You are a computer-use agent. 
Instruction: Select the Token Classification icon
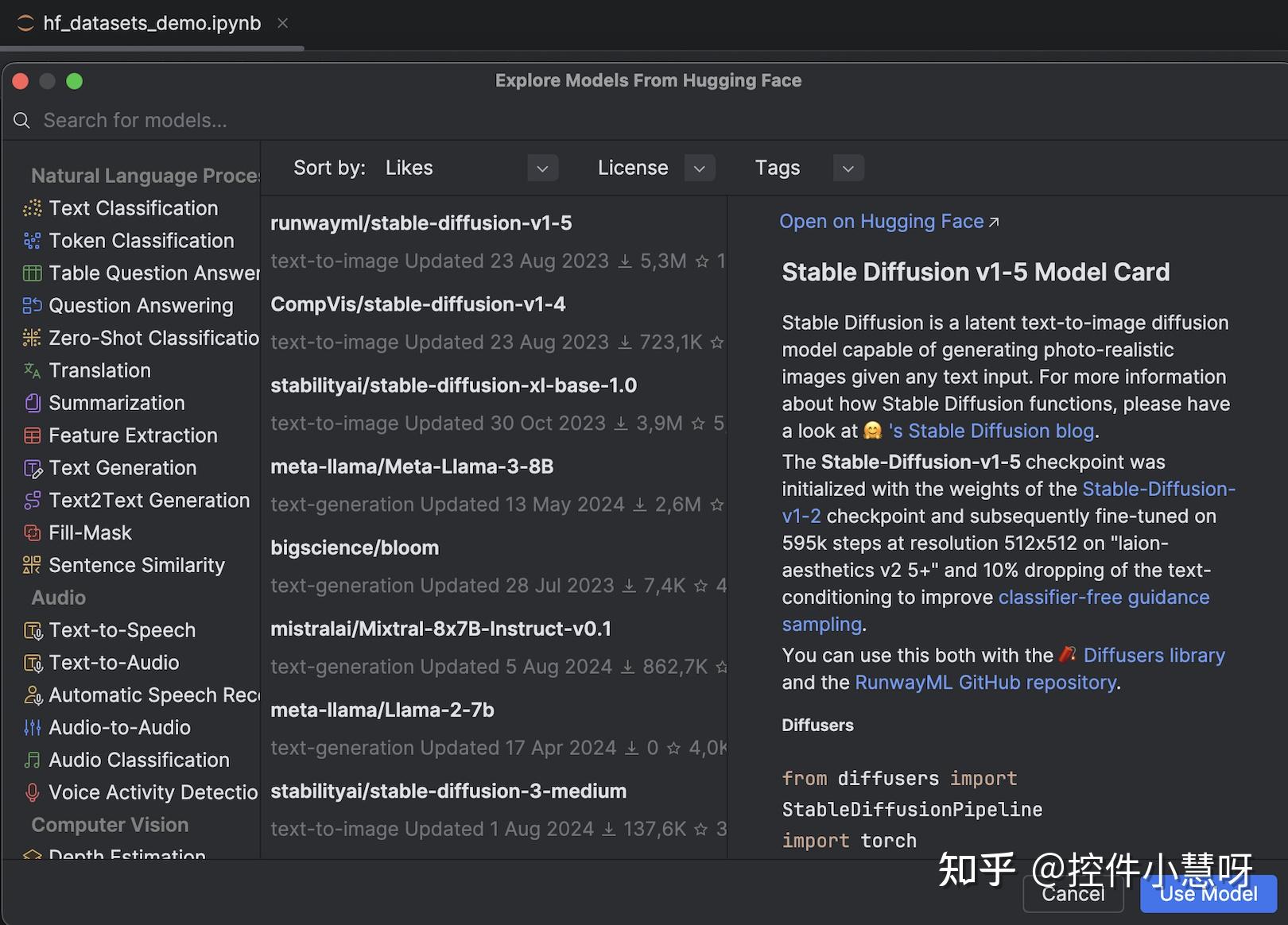pos(32,240)
